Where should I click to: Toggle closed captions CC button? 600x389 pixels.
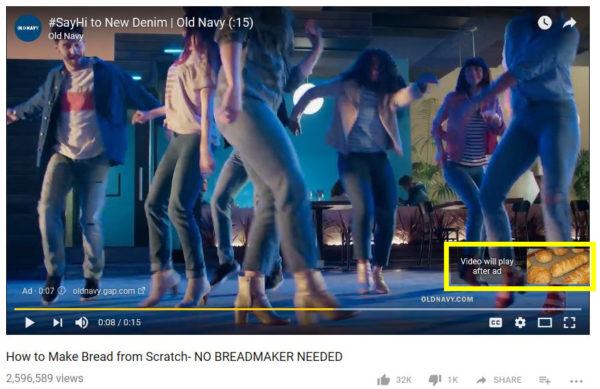(x=496, y=322)
